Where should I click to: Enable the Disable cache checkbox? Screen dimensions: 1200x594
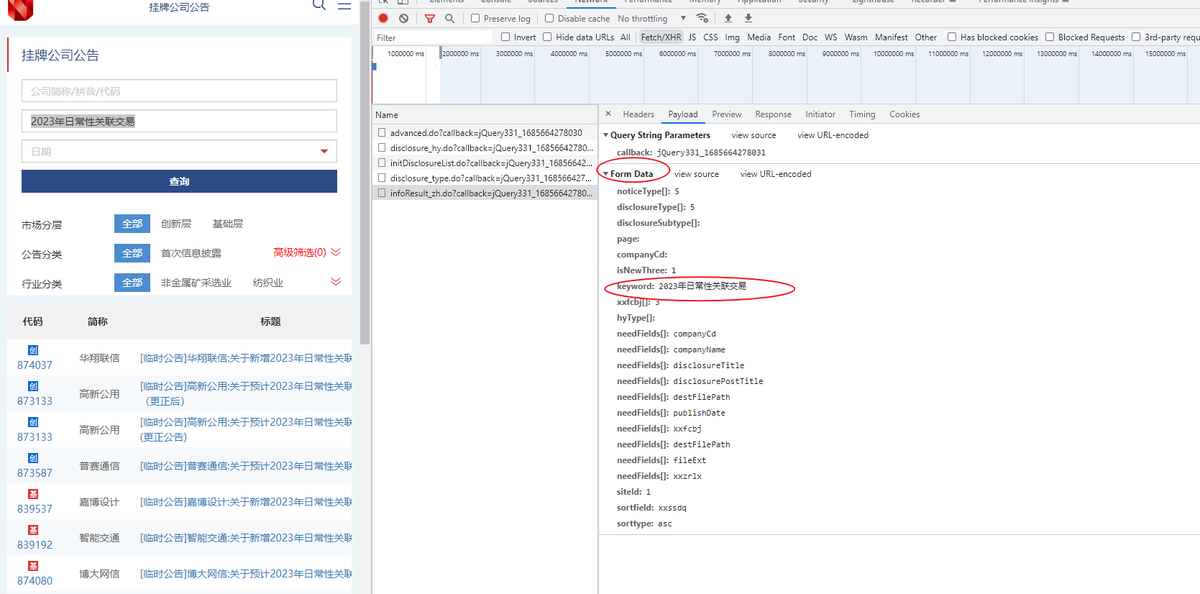click(550, 18)
